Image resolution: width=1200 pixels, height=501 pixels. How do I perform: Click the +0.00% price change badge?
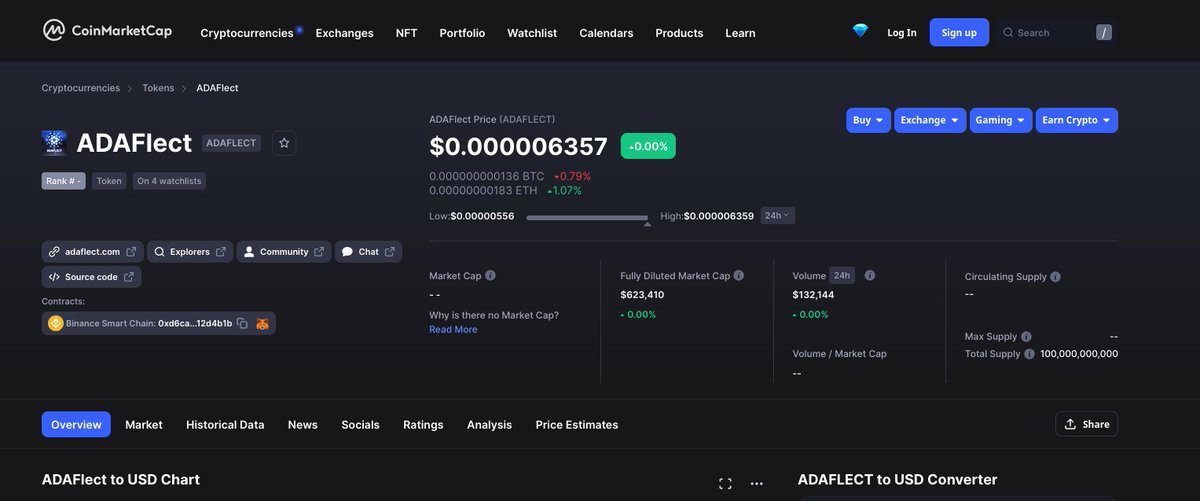[x=649, y=146]
